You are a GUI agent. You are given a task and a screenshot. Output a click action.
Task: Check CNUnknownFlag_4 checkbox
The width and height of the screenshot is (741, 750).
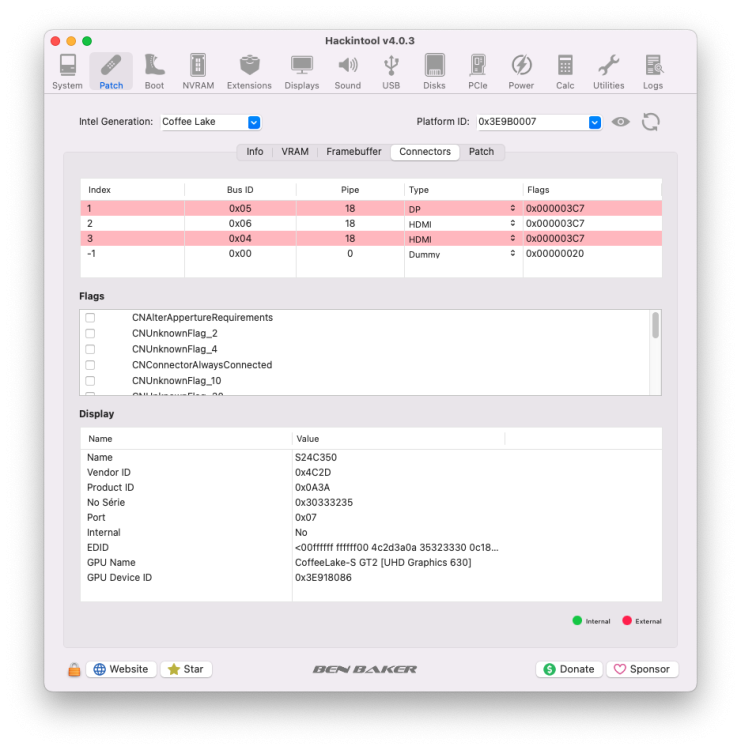tap(90, 349)
